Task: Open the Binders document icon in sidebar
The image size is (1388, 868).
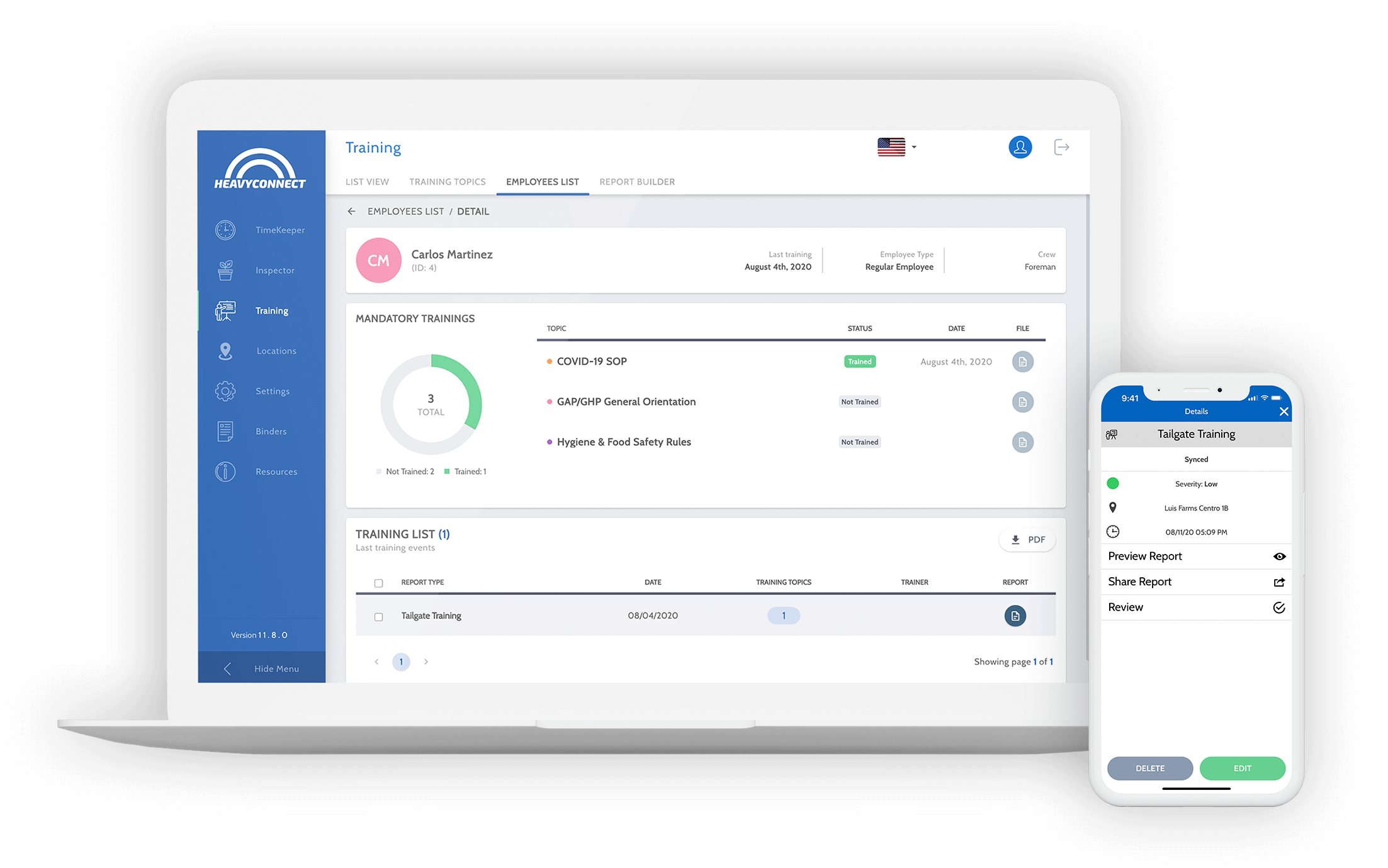Action: pos(225,432)
